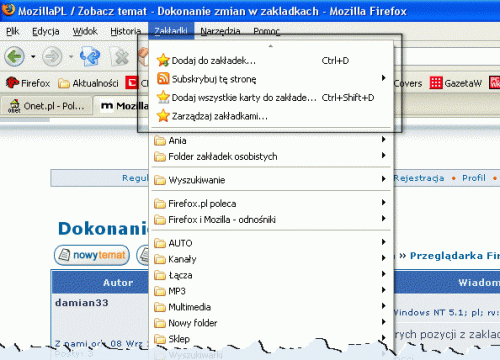
Task: Click the blue Reload page icon
Action: 90,56
